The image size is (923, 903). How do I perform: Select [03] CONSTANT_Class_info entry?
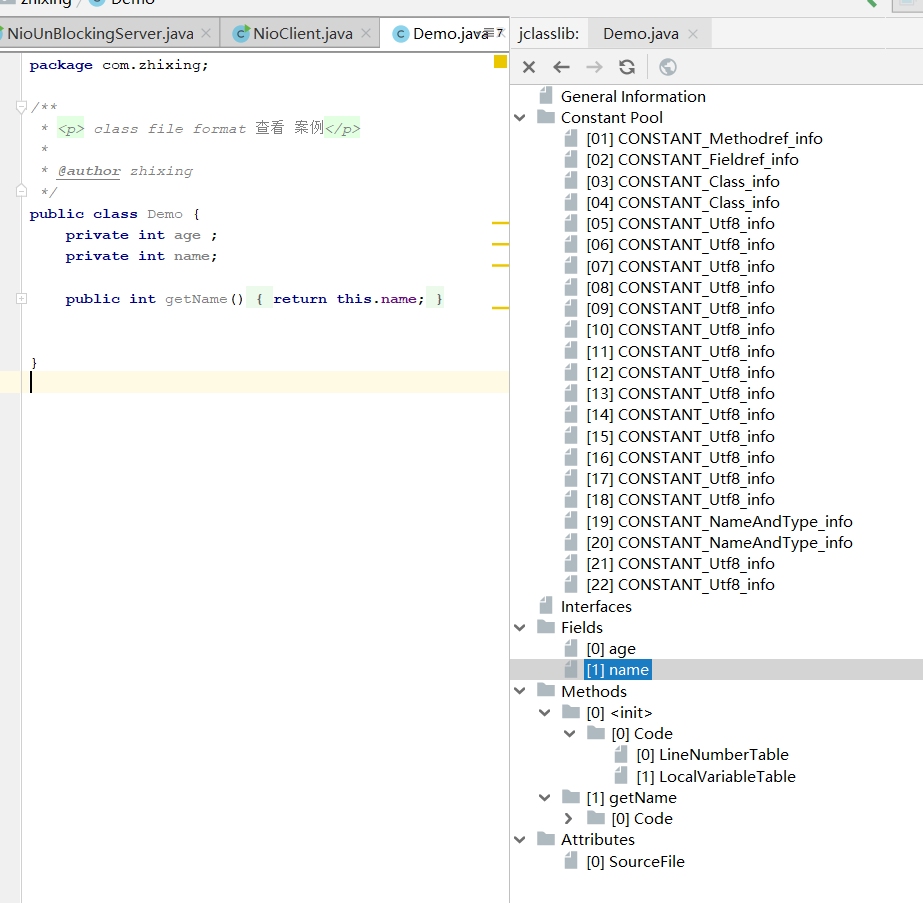click(683, 182)
